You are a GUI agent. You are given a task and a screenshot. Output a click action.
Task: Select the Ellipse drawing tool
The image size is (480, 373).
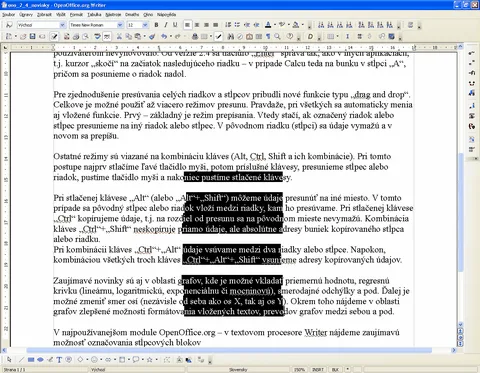[x=40, y=360]
